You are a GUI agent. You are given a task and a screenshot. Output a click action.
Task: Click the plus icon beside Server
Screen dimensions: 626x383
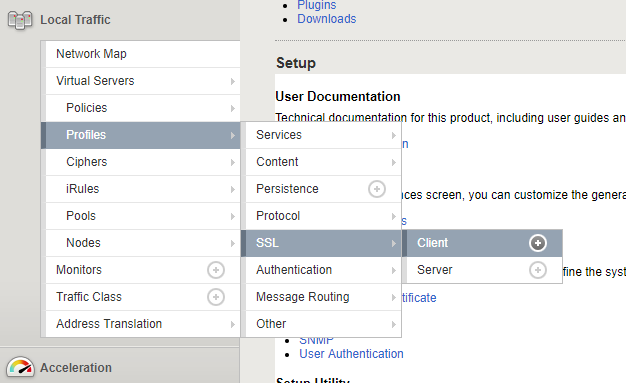537,270
